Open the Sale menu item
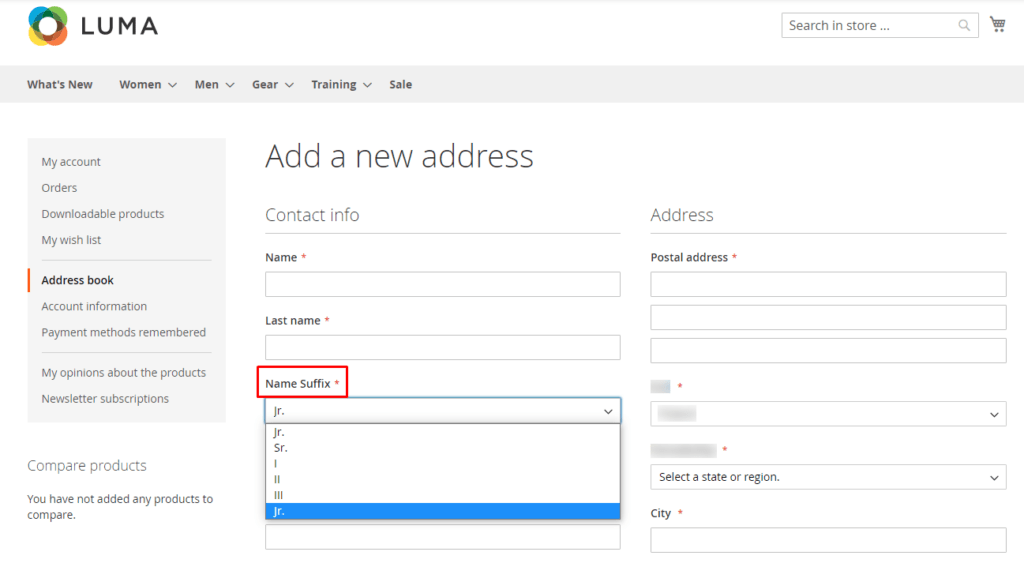This screenshot has width=1024, height=563. [x=400, y=85]
